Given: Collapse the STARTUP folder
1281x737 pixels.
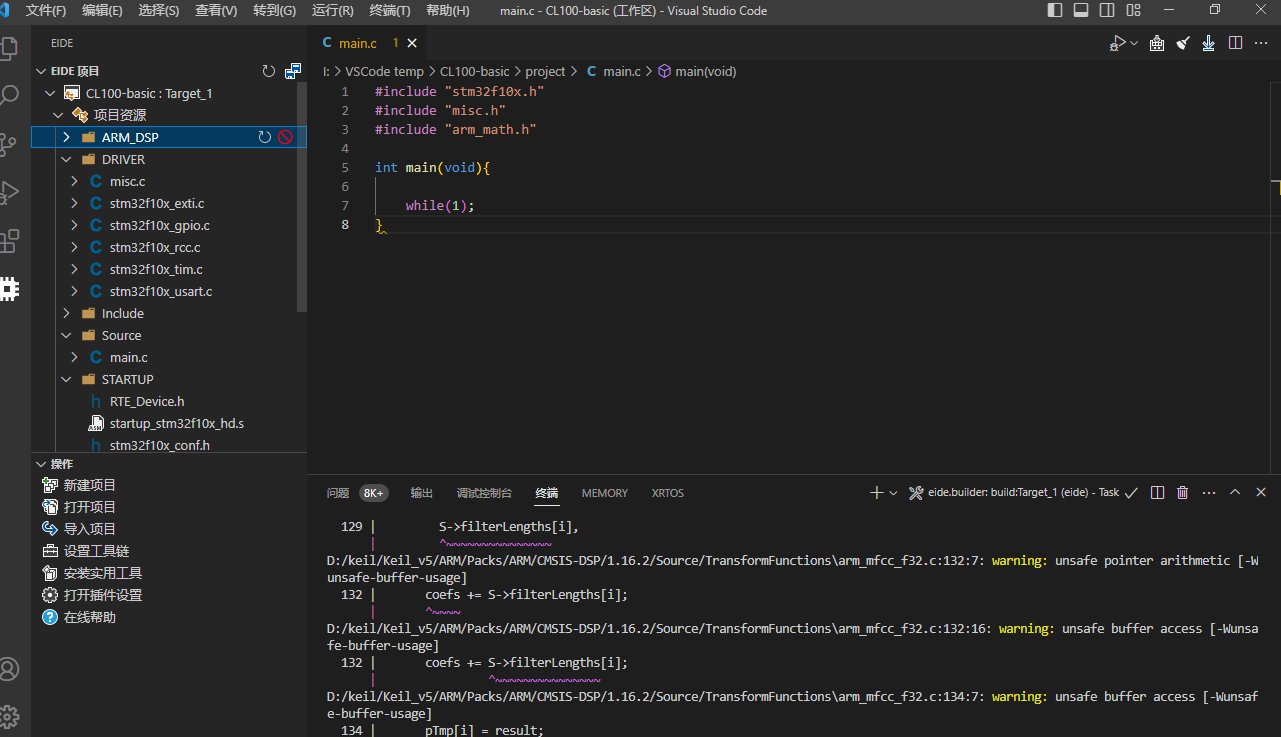Looking at the screenshot, I should click(66, 379).
